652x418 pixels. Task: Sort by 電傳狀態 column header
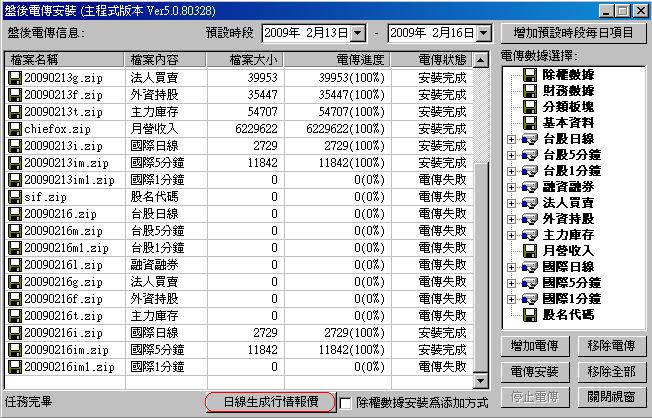point(431,60)
